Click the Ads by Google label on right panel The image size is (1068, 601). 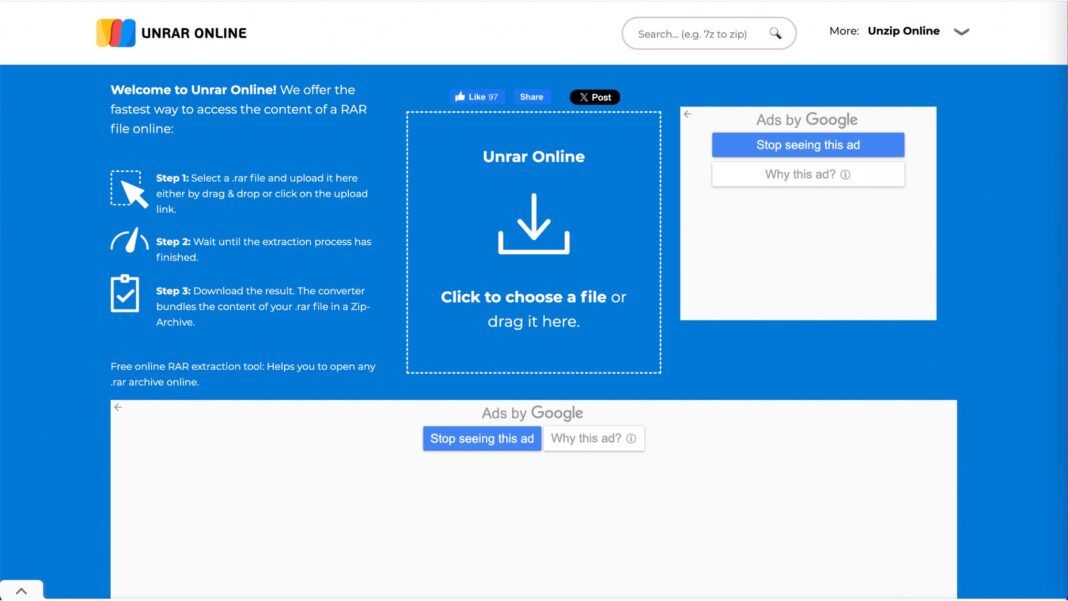pos(807,119)
